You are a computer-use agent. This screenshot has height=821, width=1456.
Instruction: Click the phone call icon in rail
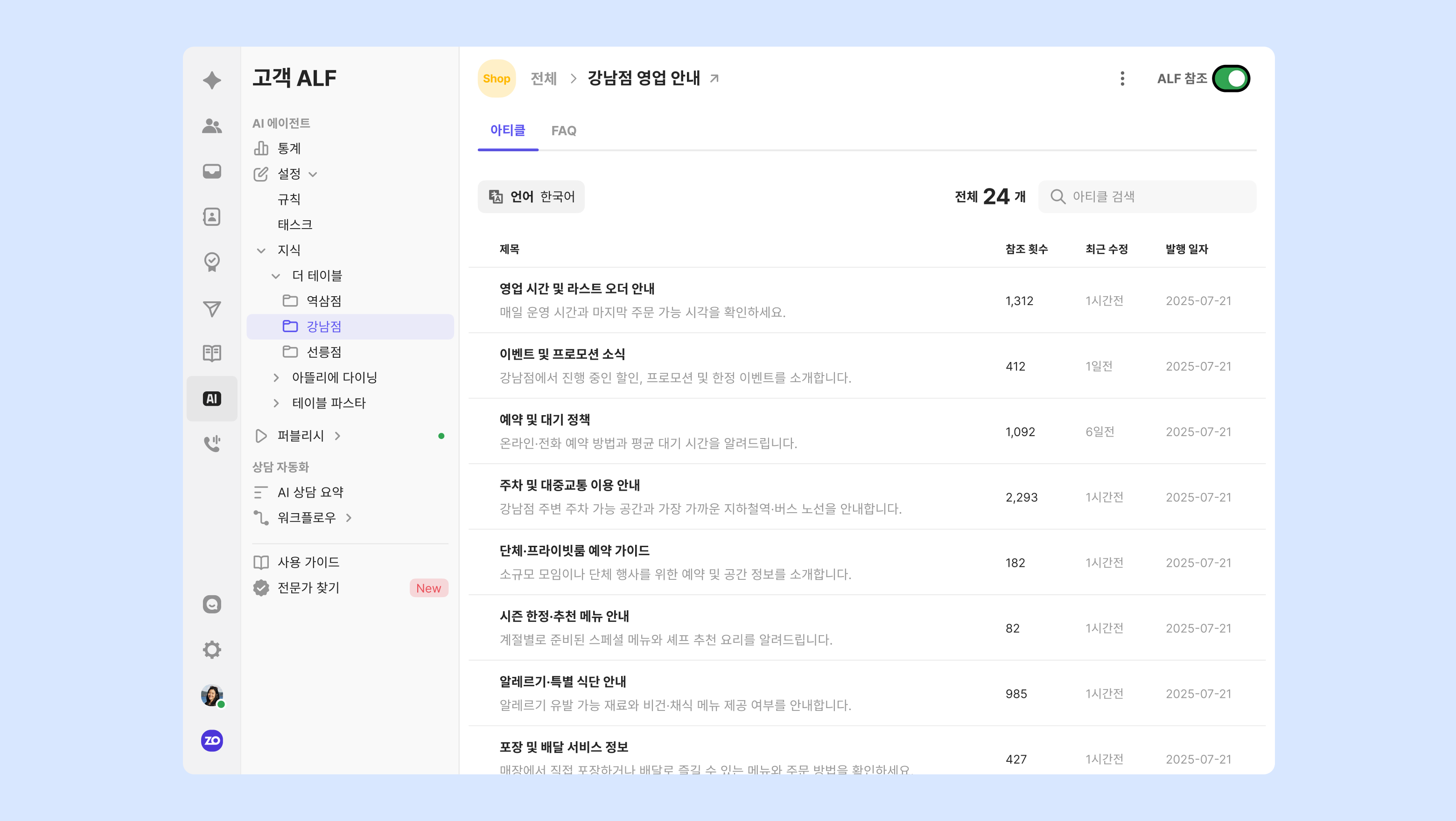point(211,444)
